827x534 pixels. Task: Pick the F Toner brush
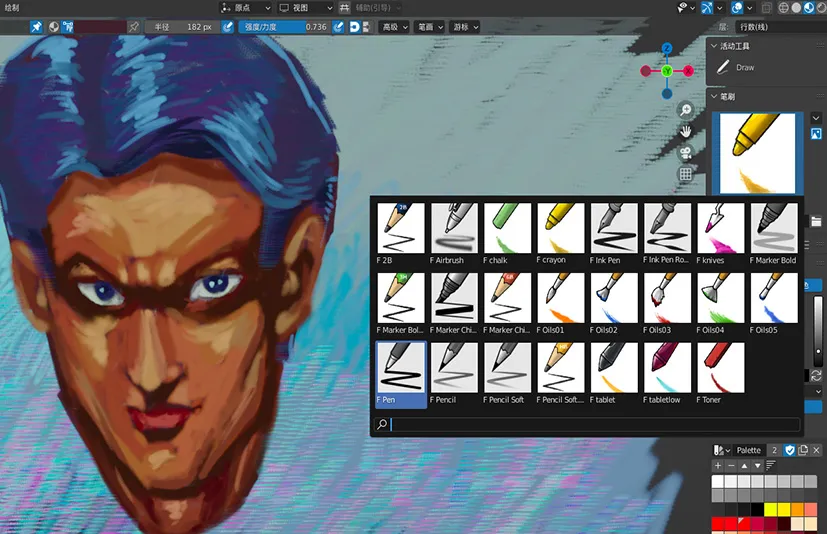click(720, 373)
